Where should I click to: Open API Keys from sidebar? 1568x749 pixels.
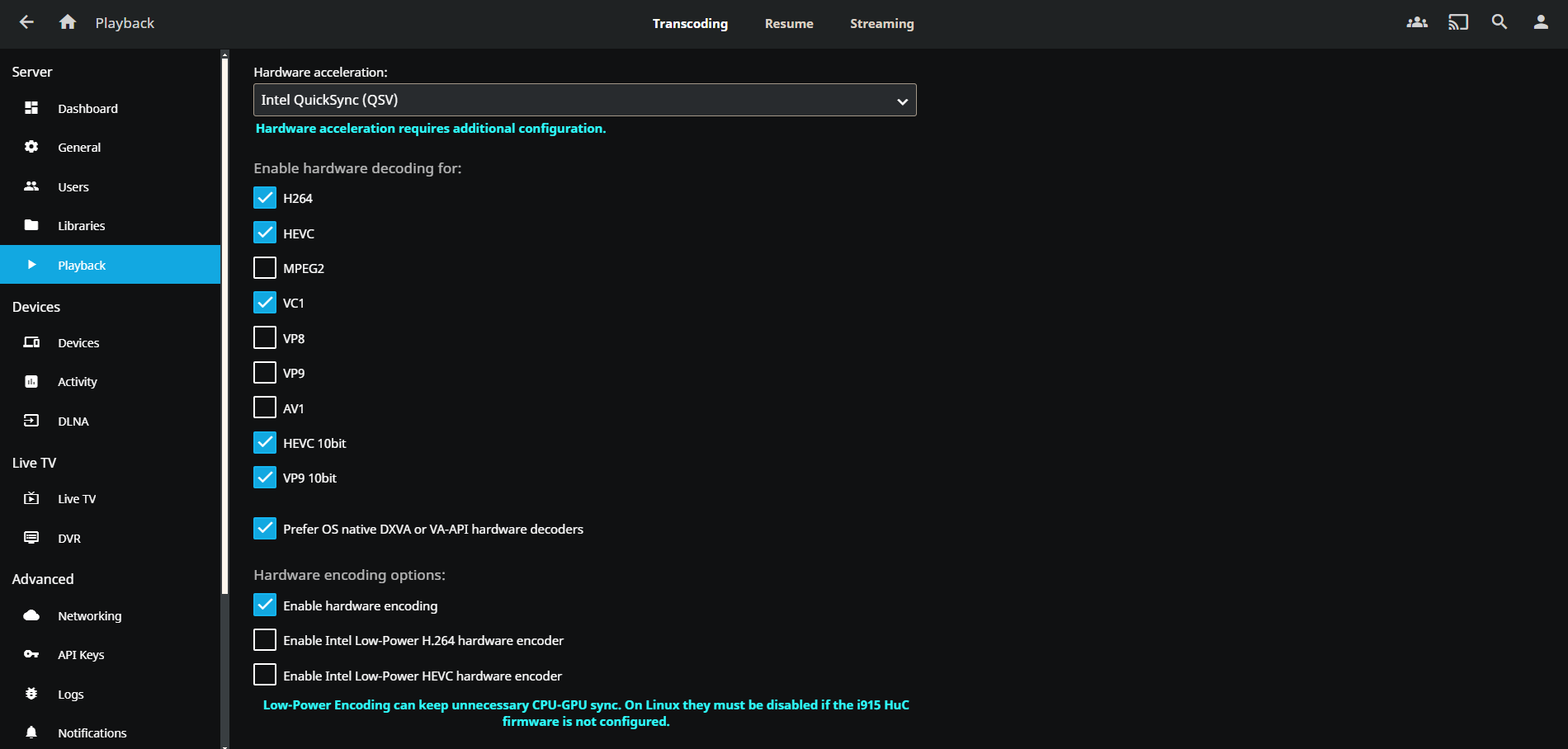coord(81,655)
